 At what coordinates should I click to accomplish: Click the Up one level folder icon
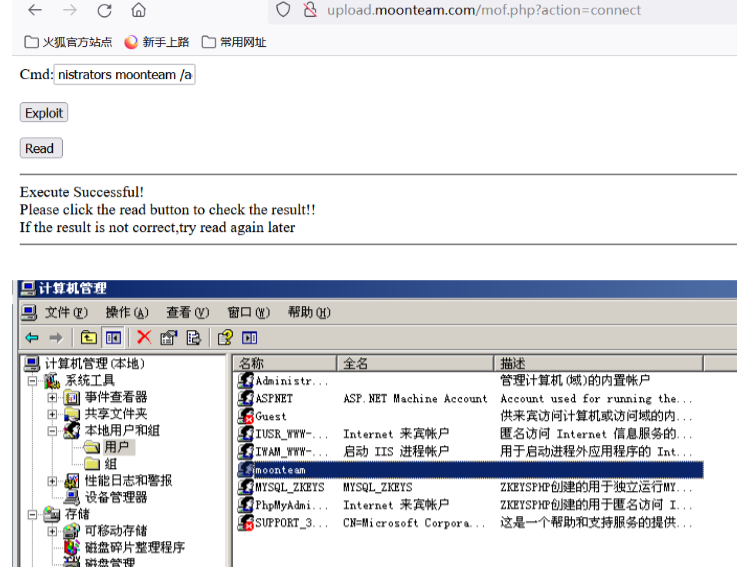coord(89,338)
